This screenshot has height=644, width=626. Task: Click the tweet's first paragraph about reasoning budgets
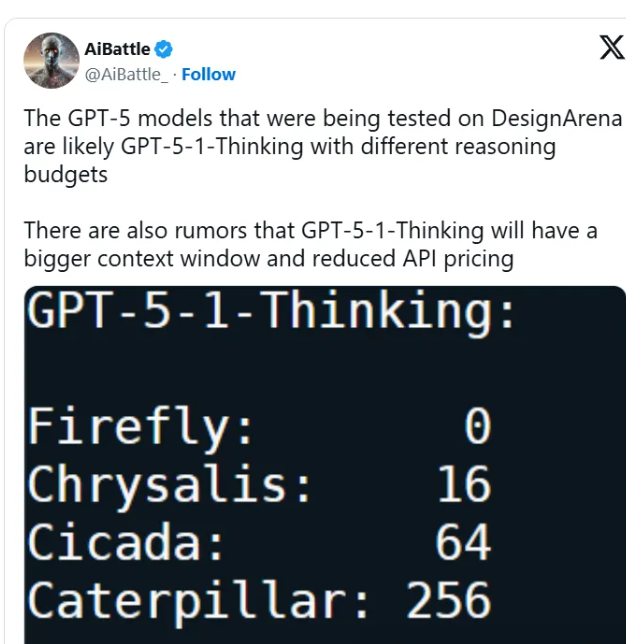click(300, 146)
